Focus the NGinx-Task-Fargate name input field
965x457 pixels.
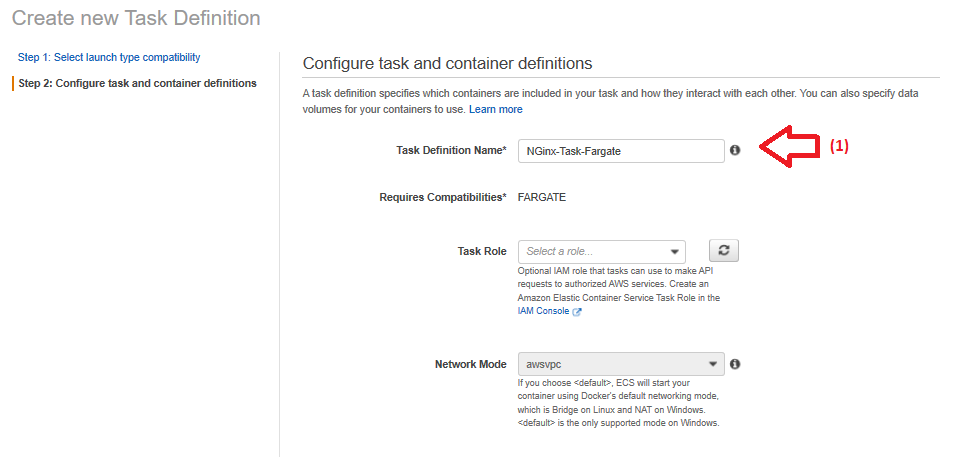point(620,150)
